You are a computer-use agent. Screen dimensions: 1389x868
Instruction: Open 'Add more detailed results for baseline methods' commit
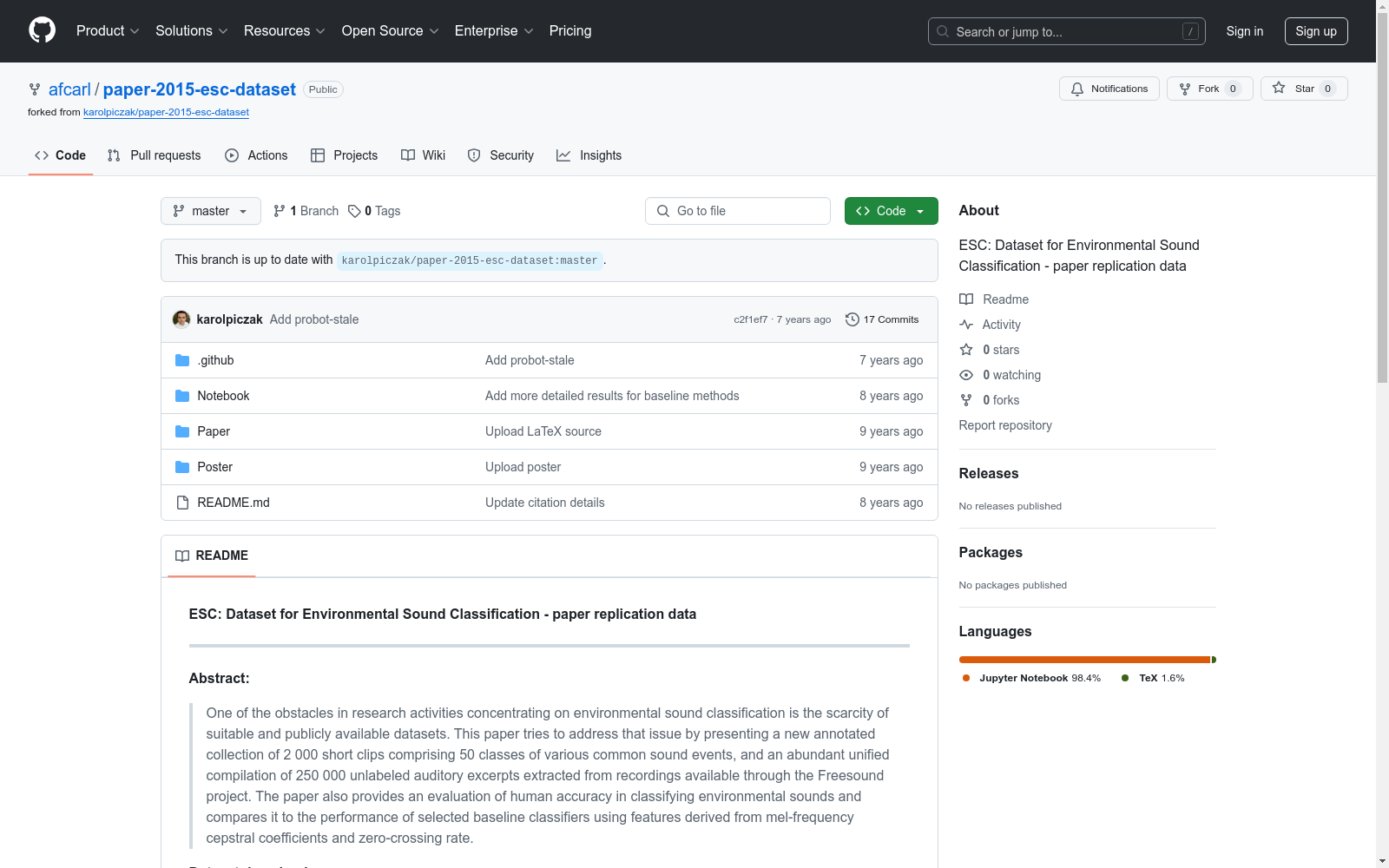pyautogui.click(x=612, y=396)
